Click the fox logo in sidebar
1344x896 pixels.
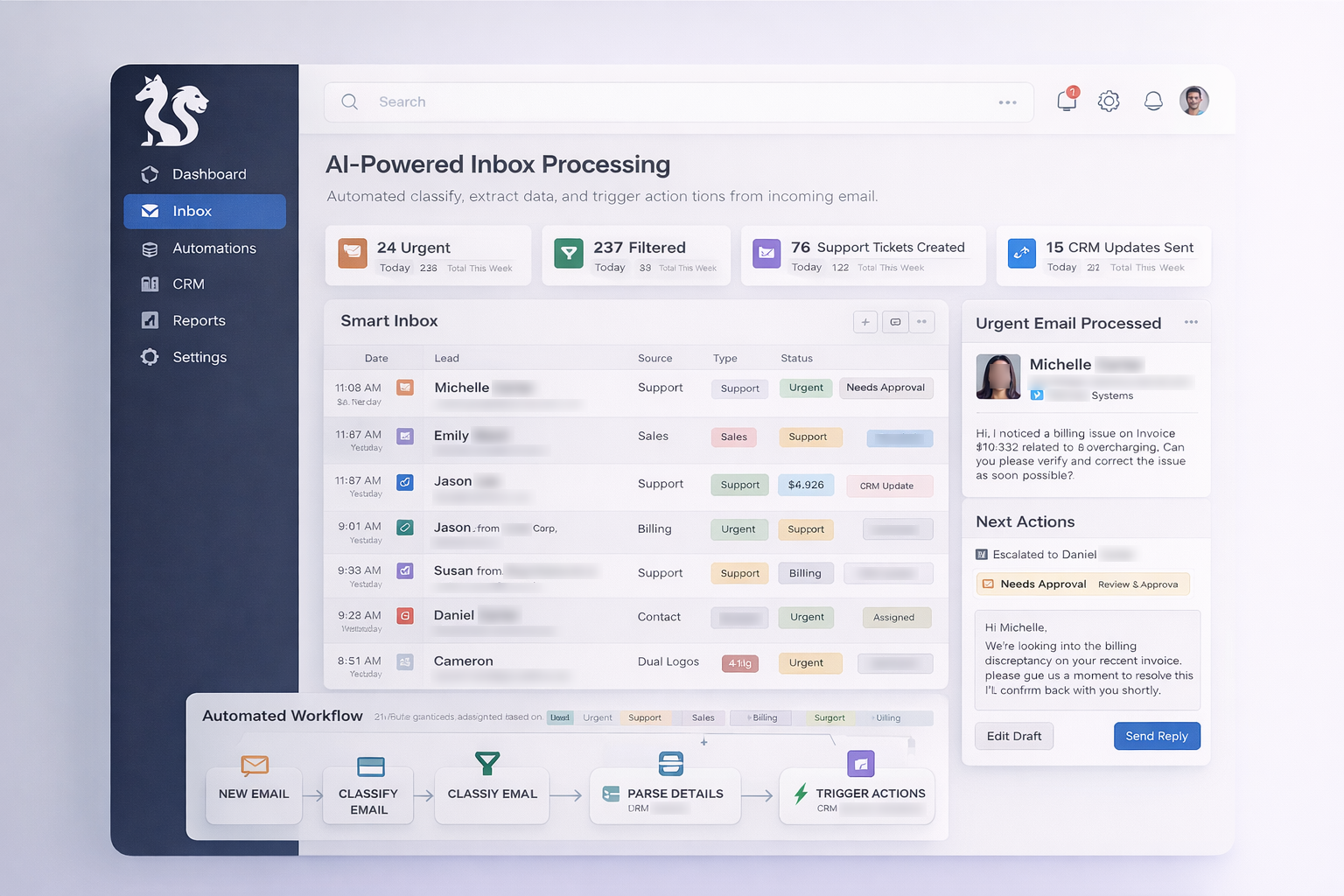[x=171, y=111]
